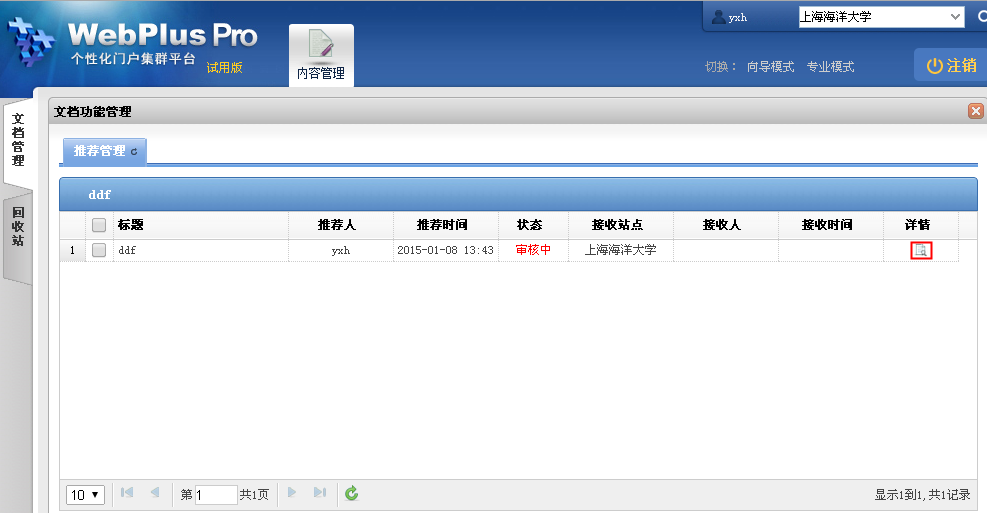
Task: Click the search magnifier icon at top right
Action: [980, 17]
